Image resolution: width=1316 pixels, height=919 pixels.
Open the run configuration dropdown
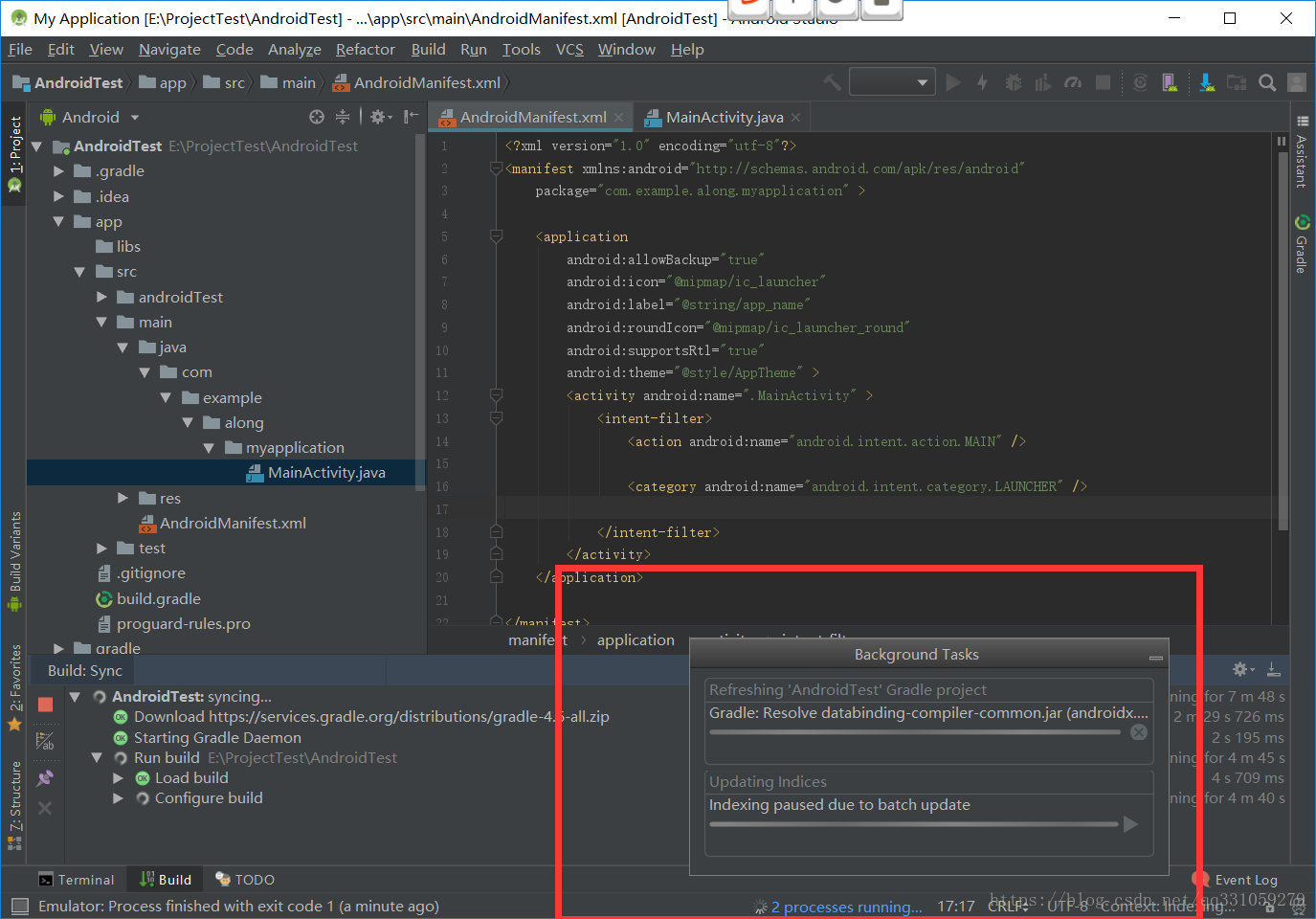[x=892, y=82]
